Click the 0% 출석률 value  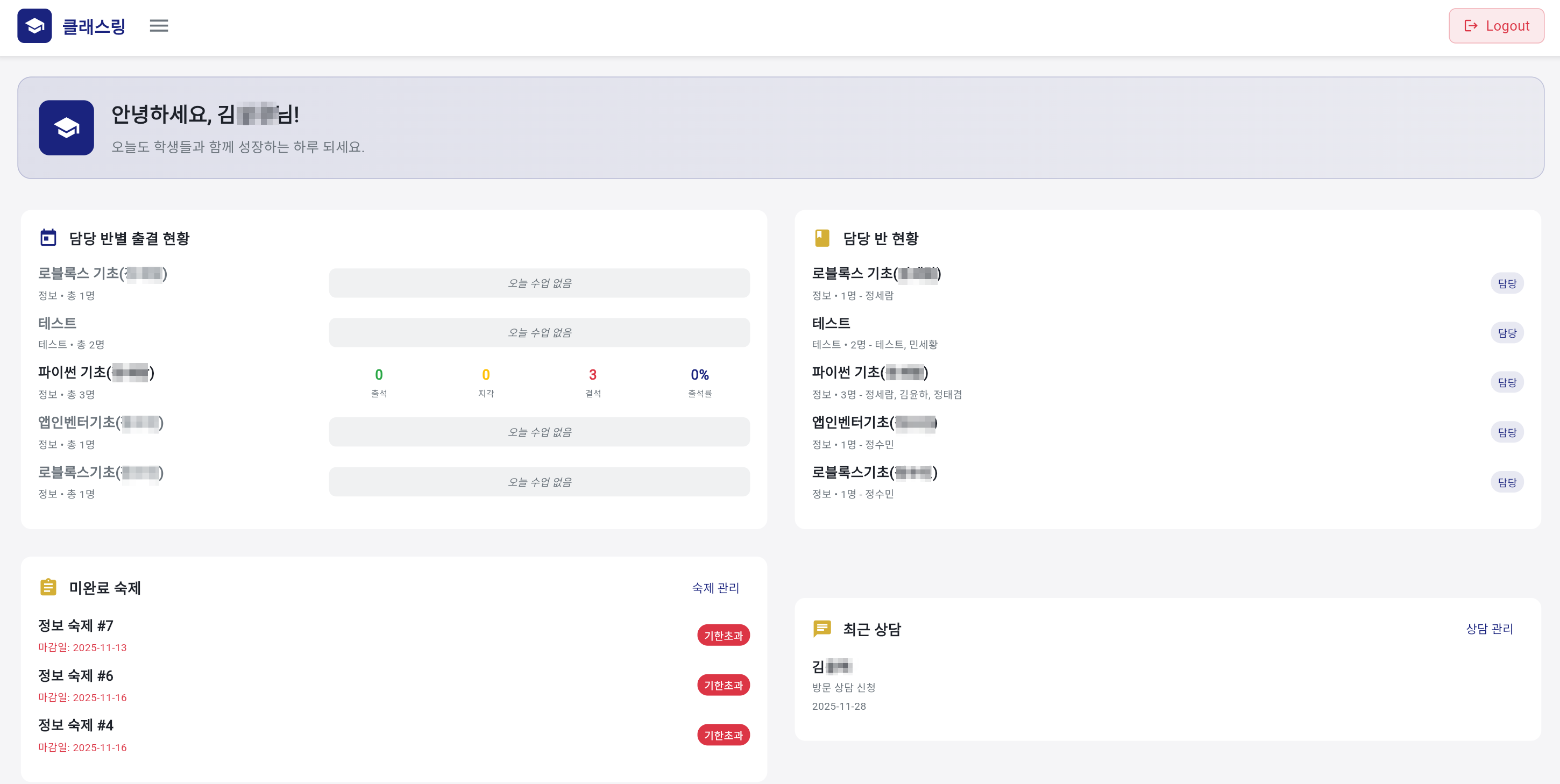[x=699, y=375]
